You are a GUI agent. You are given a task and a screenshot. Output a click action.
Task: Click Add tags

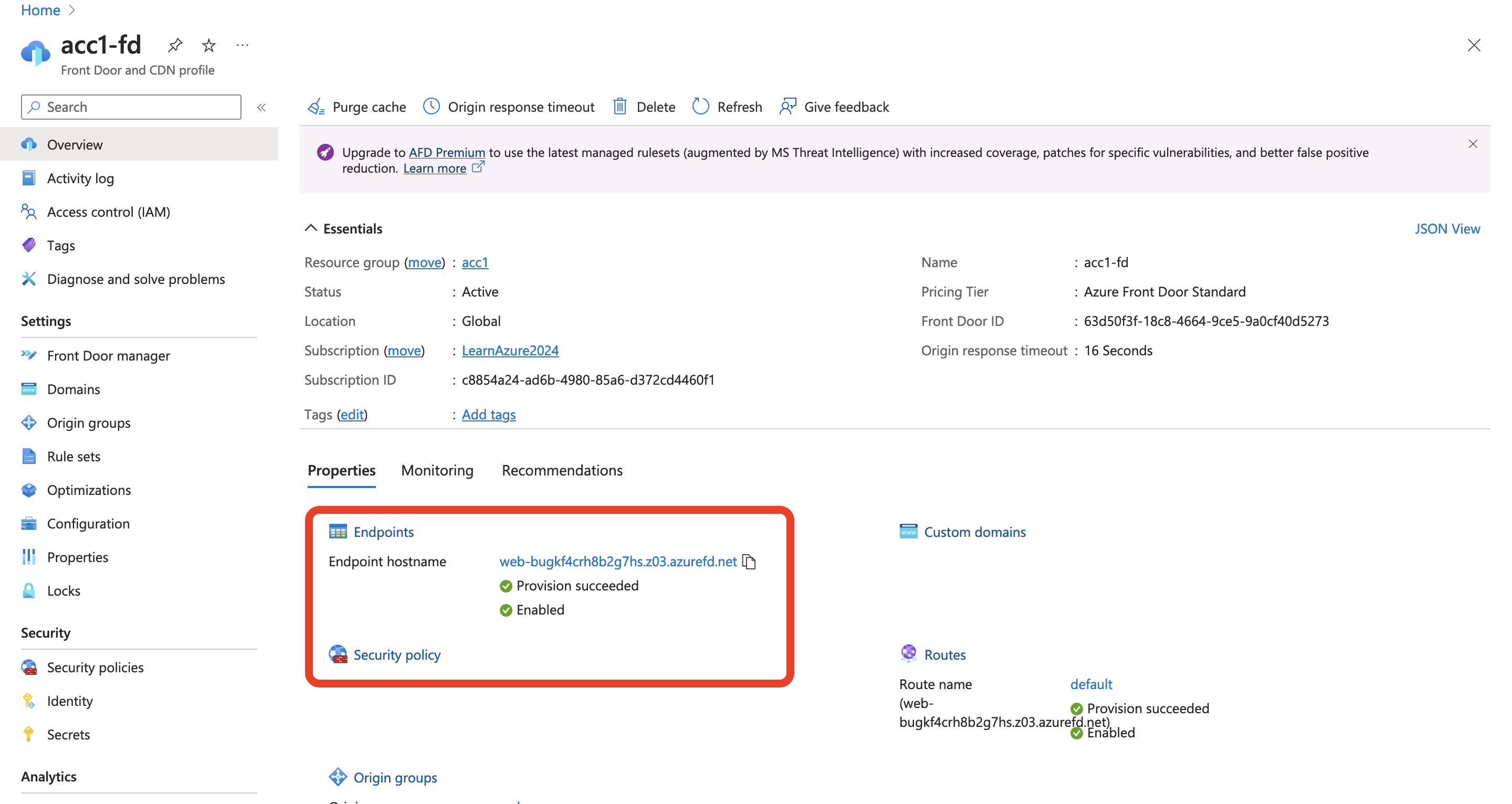pyautogui.click(x=488, y=414)
